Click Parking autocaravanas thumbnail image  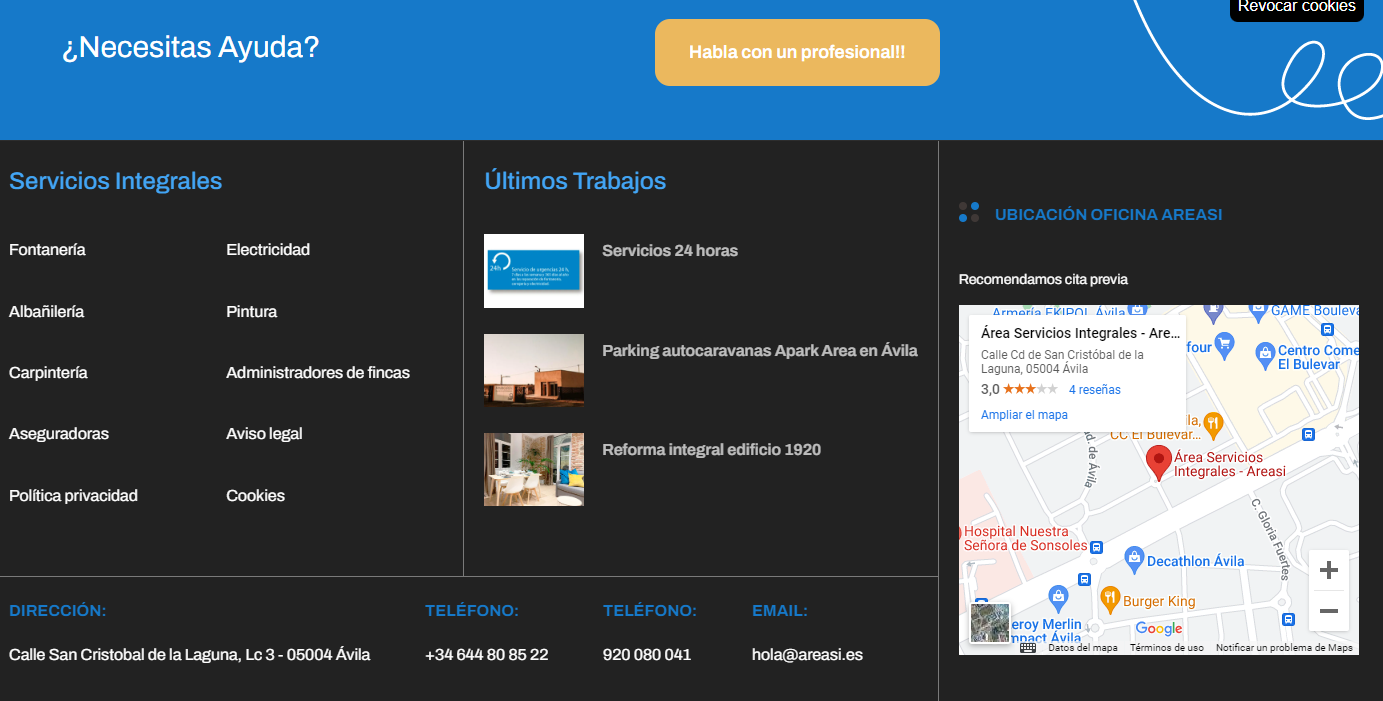pos(534,370)
